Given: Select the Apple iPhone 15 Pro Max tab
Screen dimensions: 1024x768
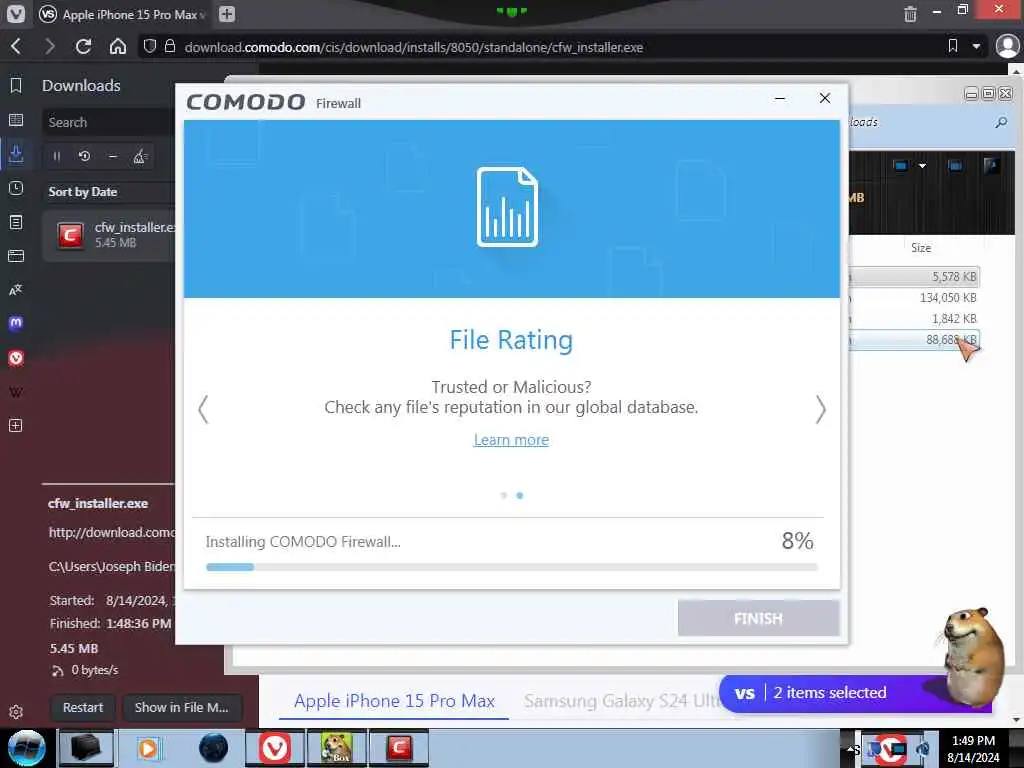Looking at the screenshot, I should tap(394, 701).
